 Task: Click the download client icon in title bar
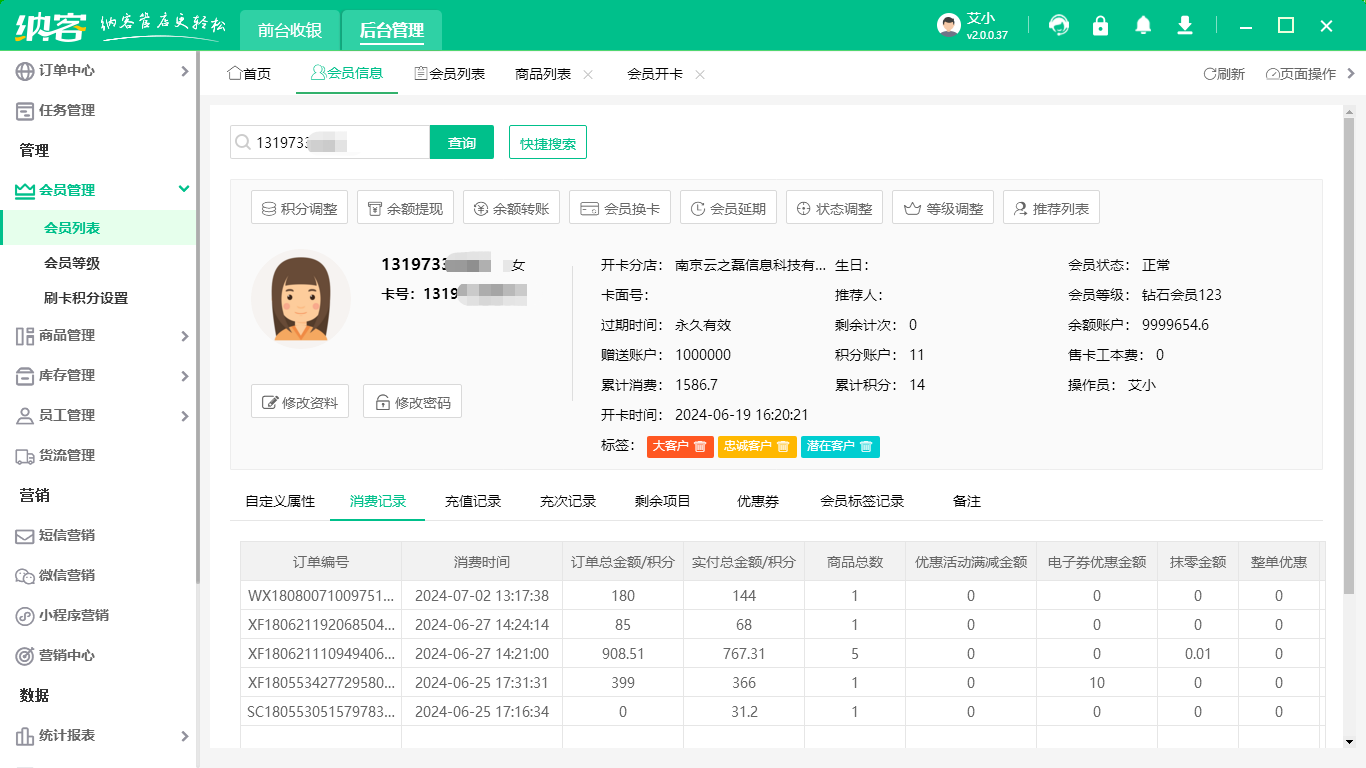pos(1185,25)
